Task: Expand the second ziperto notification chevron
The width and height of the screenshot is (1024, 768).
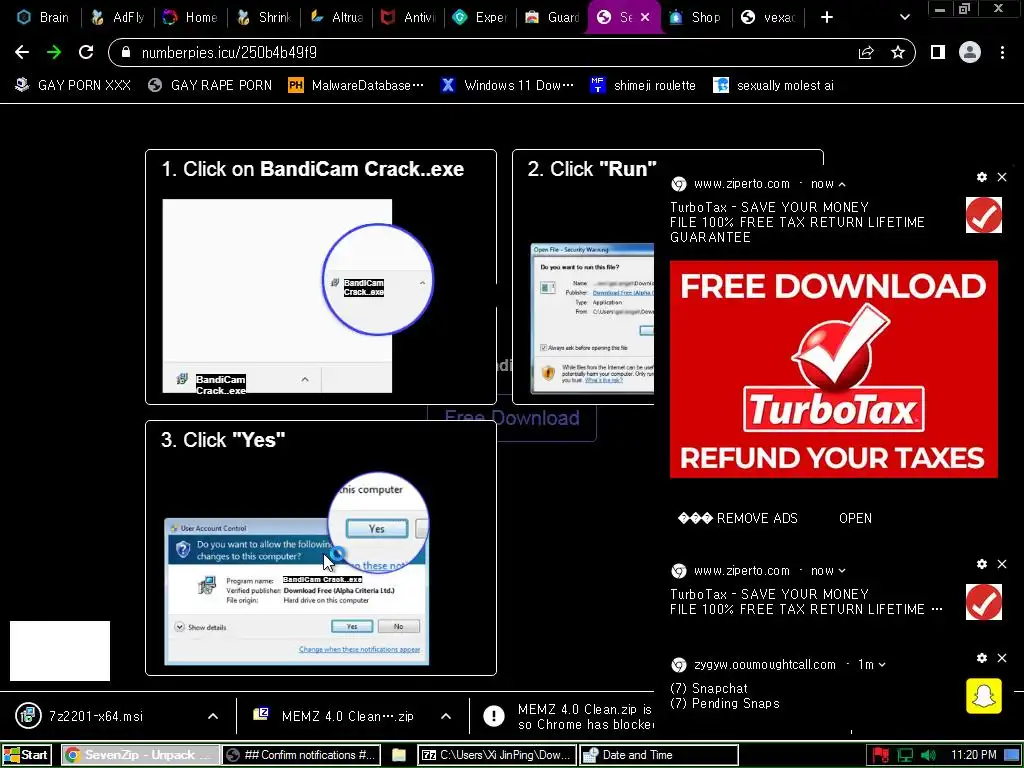Action: point(842,571)
